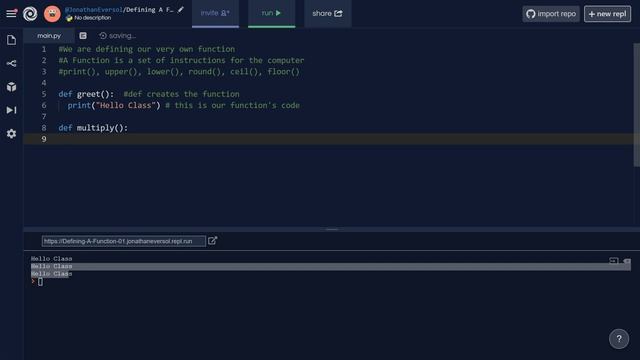Open the Packages cube icon

click(x=11, y=87)
